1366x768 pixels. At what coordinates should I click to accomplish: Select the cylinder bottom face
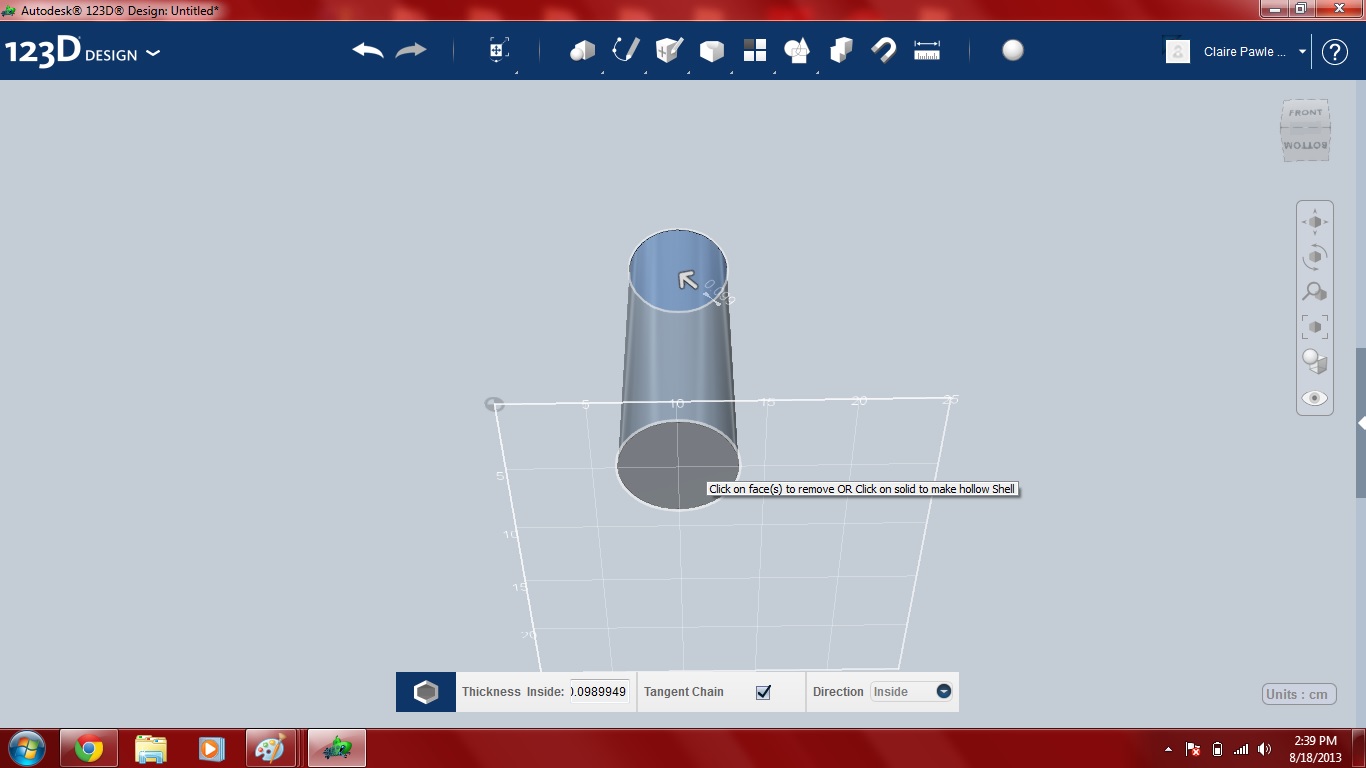click(678, 465)
